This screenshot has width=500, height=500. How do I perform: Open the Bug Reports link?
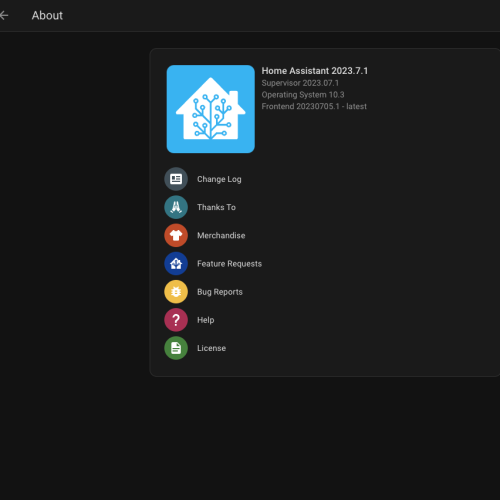(220, 292)
